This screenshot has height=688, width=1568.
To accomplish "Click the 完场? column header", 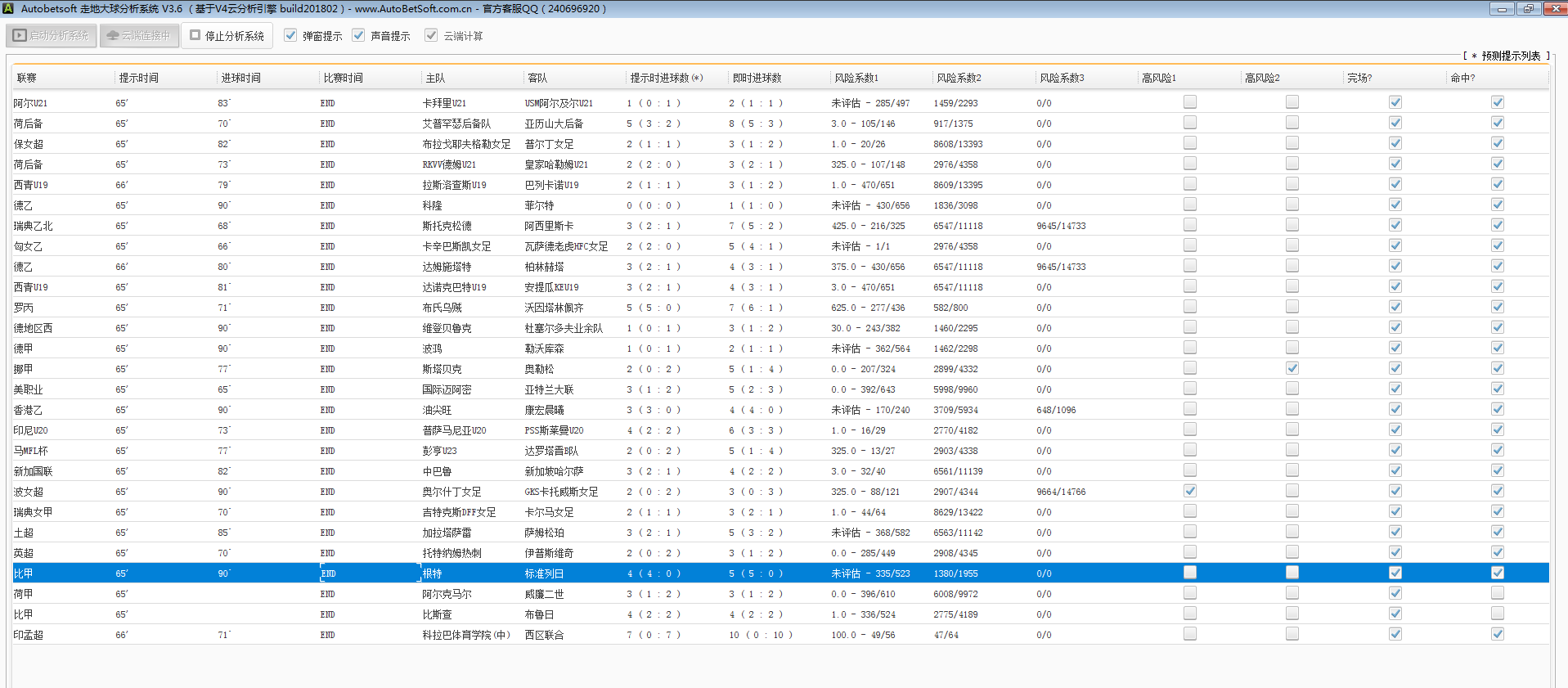I will click(x=1359, y=79).
